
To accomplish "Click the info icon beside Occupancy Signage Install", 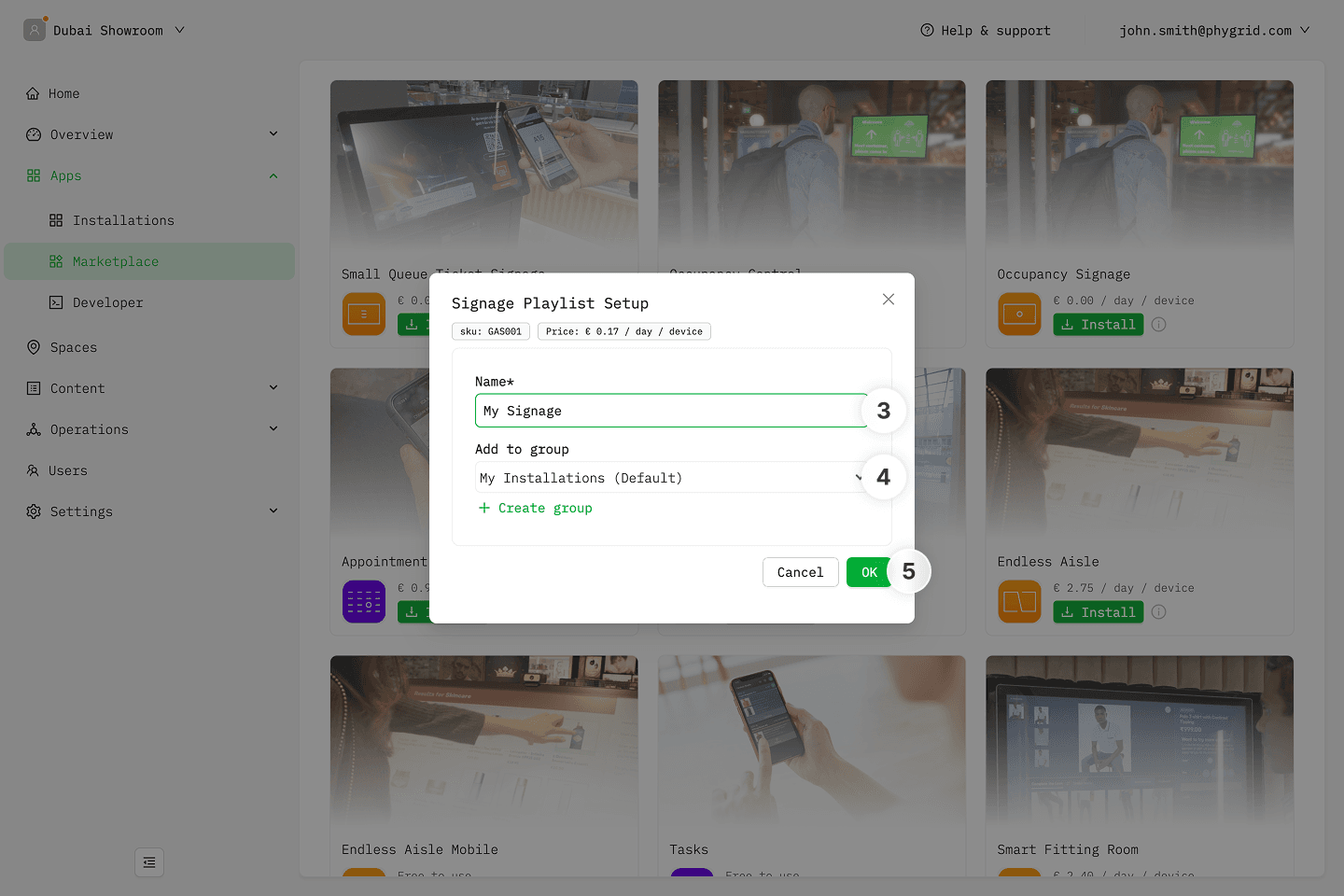I will point(1158,325).
